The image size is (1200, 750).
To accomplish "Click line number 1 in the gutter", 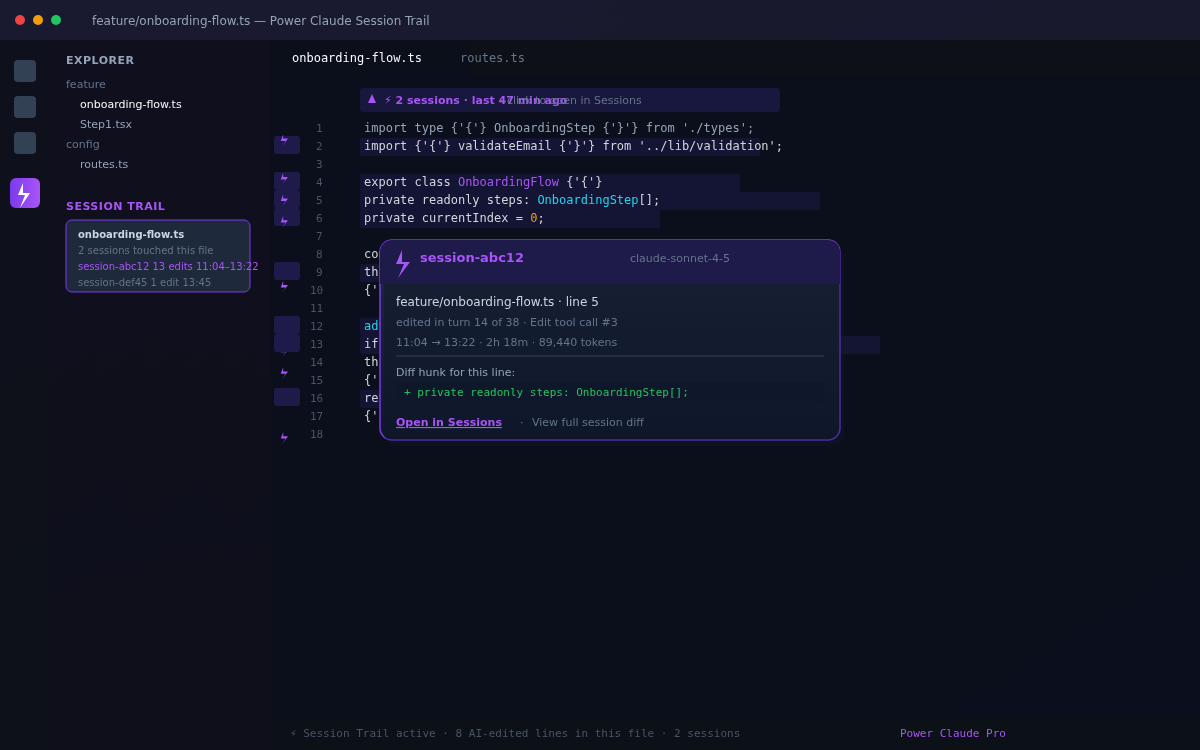I will [319, 129].
